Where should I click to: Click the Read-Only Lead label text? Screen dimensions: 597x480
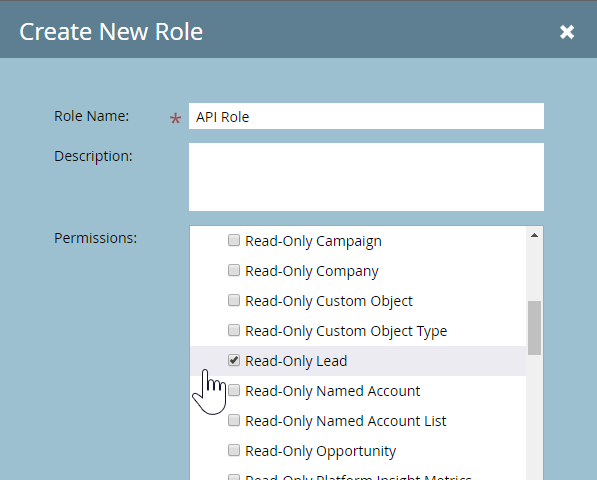296,361
